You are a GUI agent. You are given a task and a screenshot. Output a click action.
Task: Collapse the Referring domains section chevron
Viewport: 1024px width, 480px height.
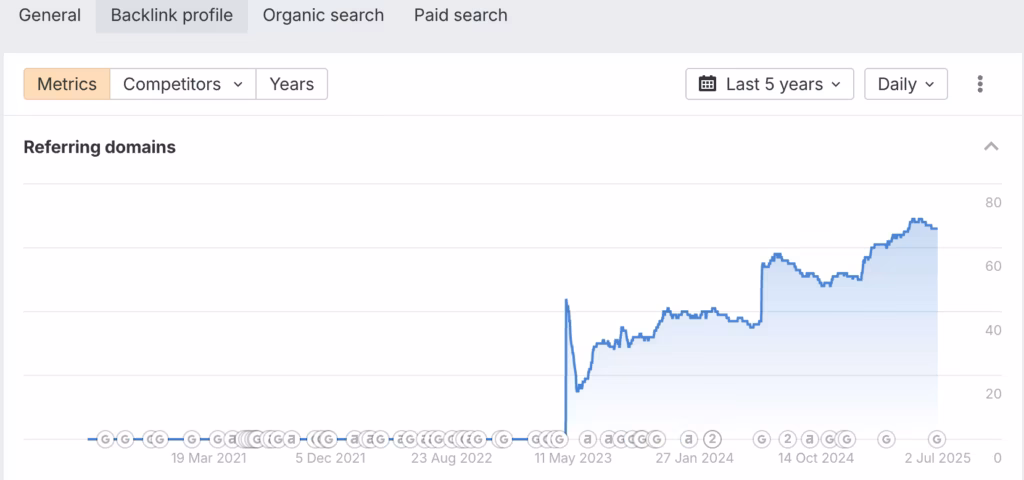pos(991,146)
